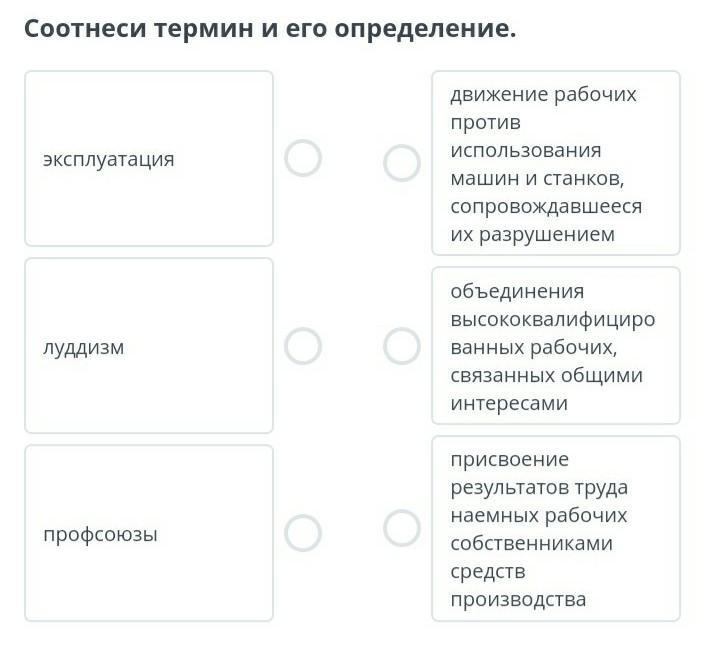Click the text 'наемных рабочих' in third definition
This screenshot has width=712, height=669.
[539, 515]
